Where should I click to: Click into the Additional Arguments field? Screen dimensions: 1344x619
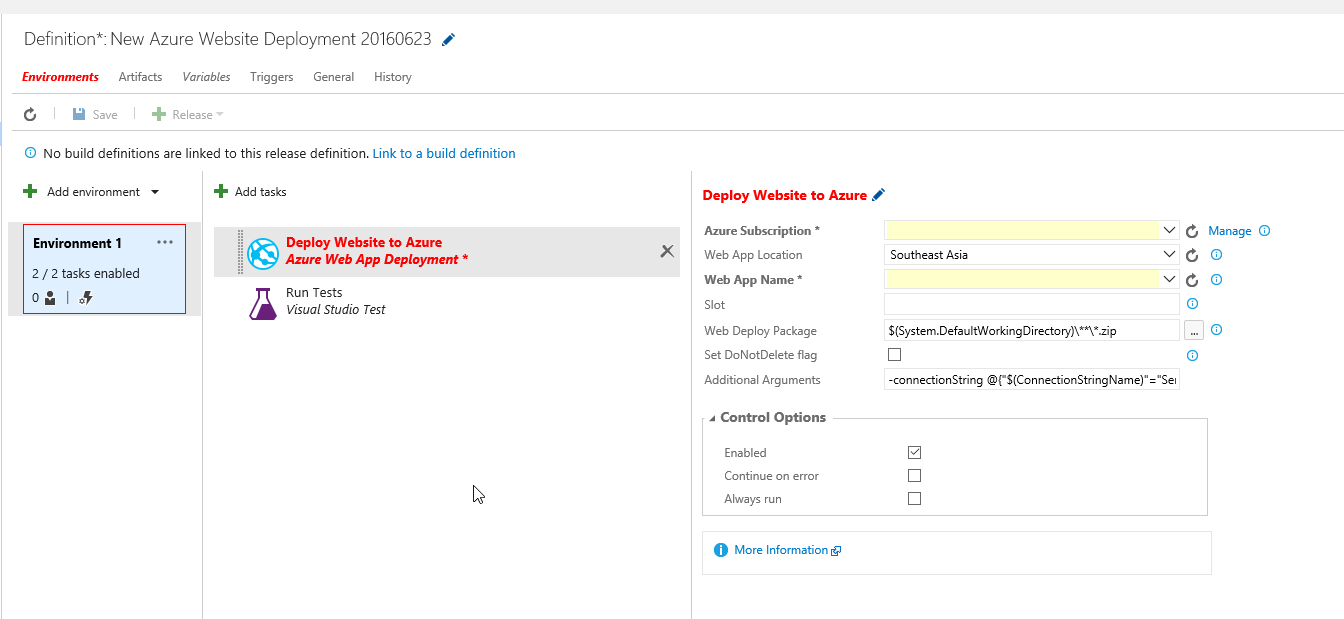point(1031,380)
